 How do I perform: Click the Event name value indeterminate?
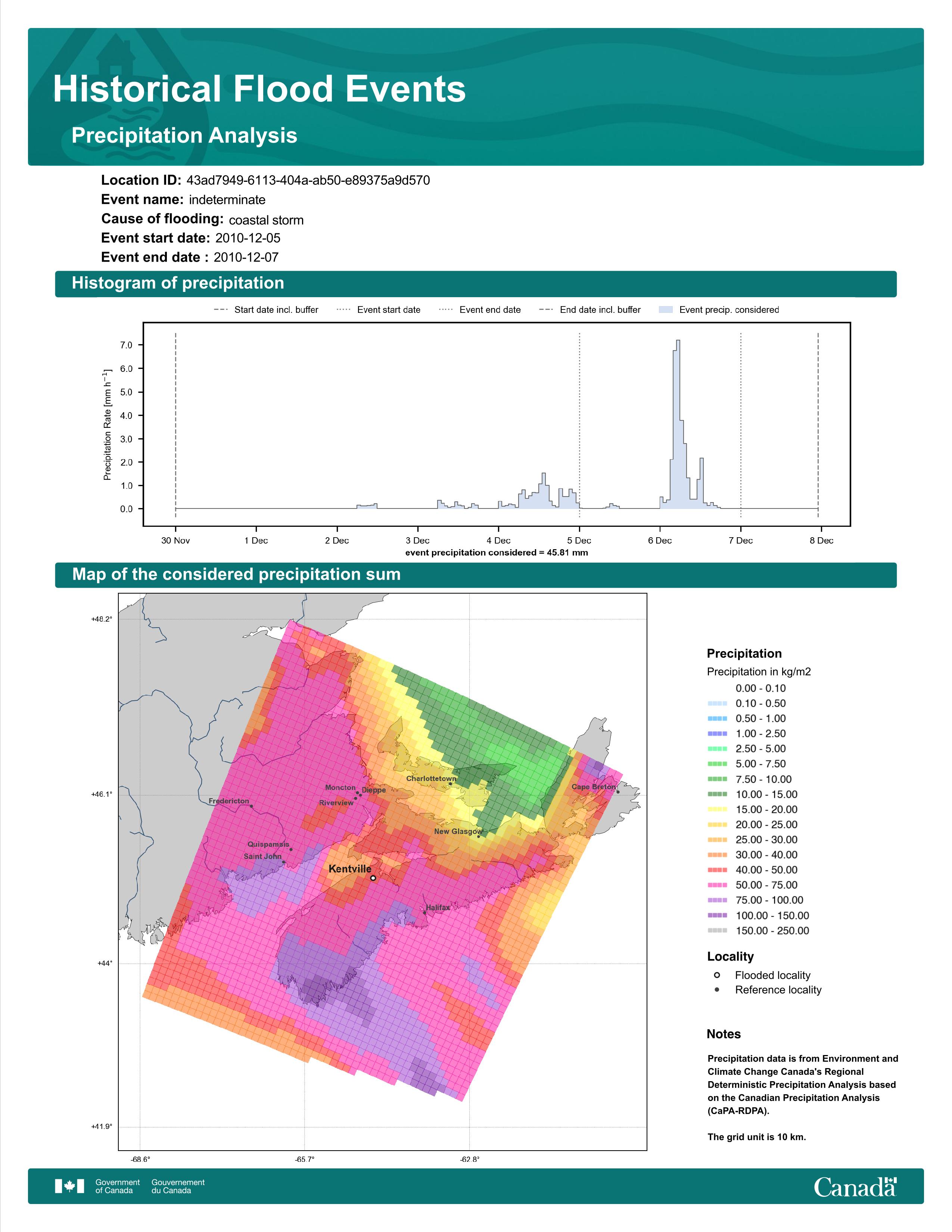tap(227, 200)
